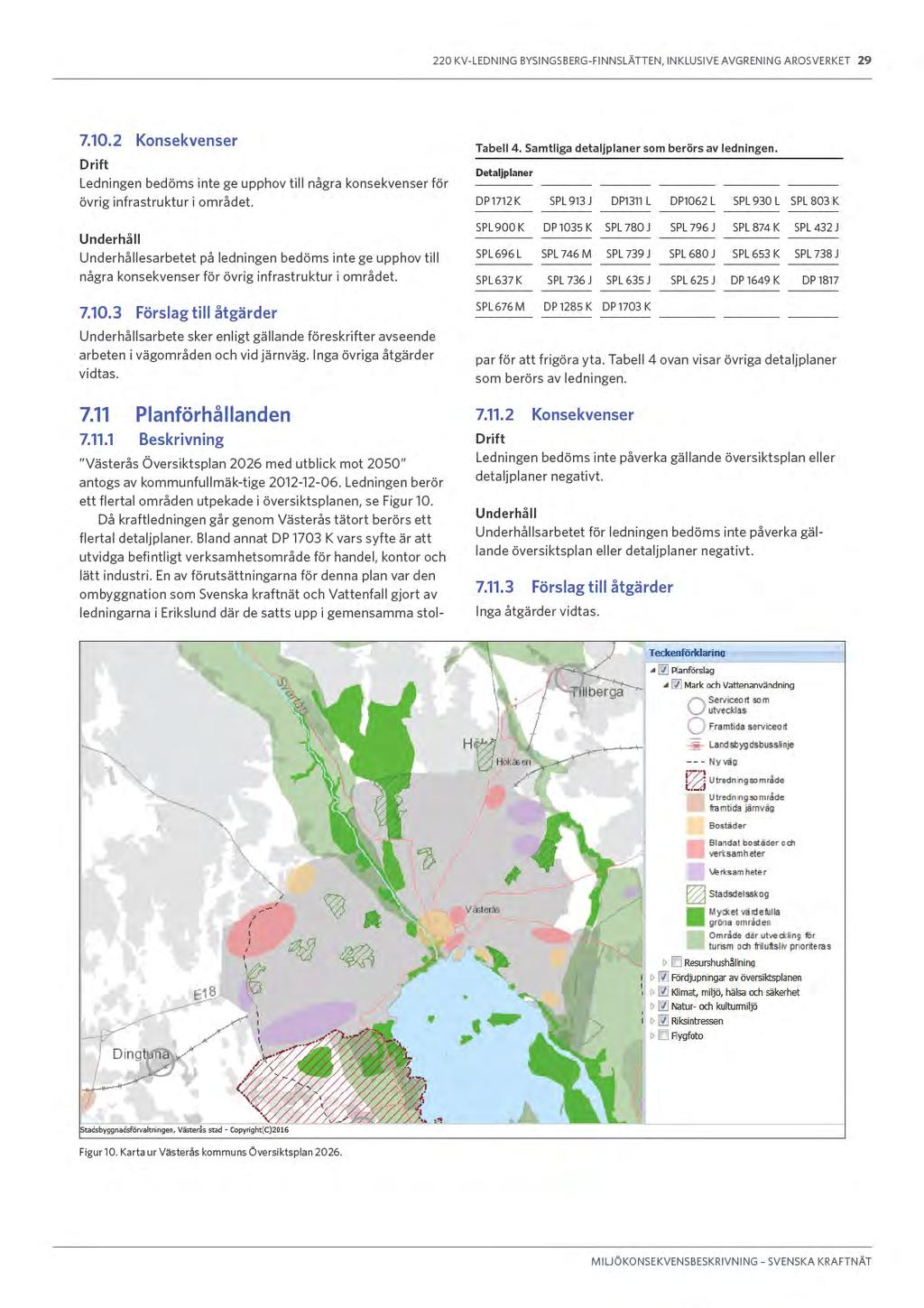Click the Landsbygdsbusslinje legend symbol
Screen dimensions: 924x1308
696,745
